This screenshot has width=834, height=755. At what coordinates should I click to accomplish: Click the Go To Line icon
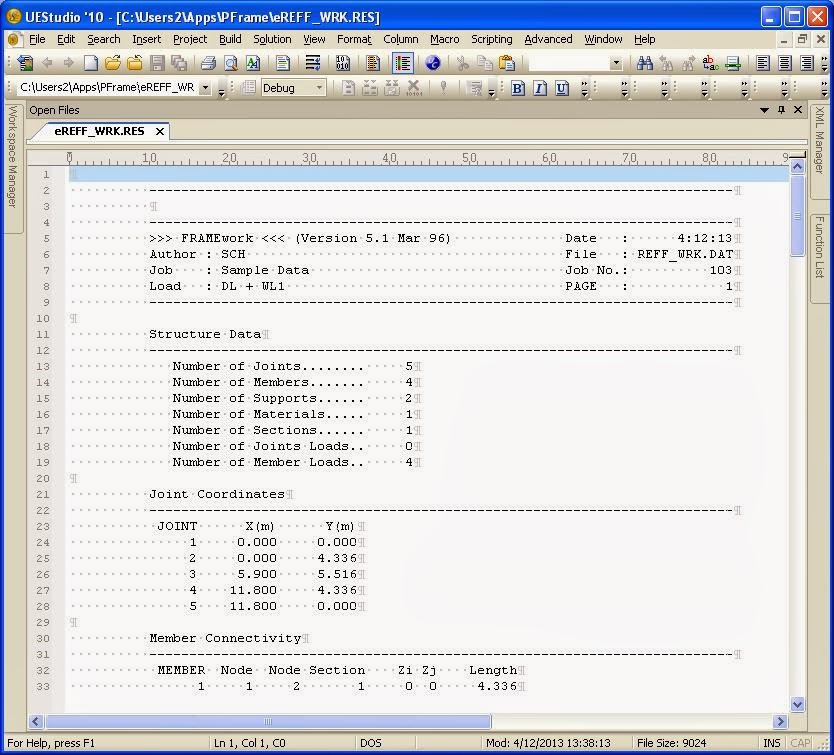[732, 63]
